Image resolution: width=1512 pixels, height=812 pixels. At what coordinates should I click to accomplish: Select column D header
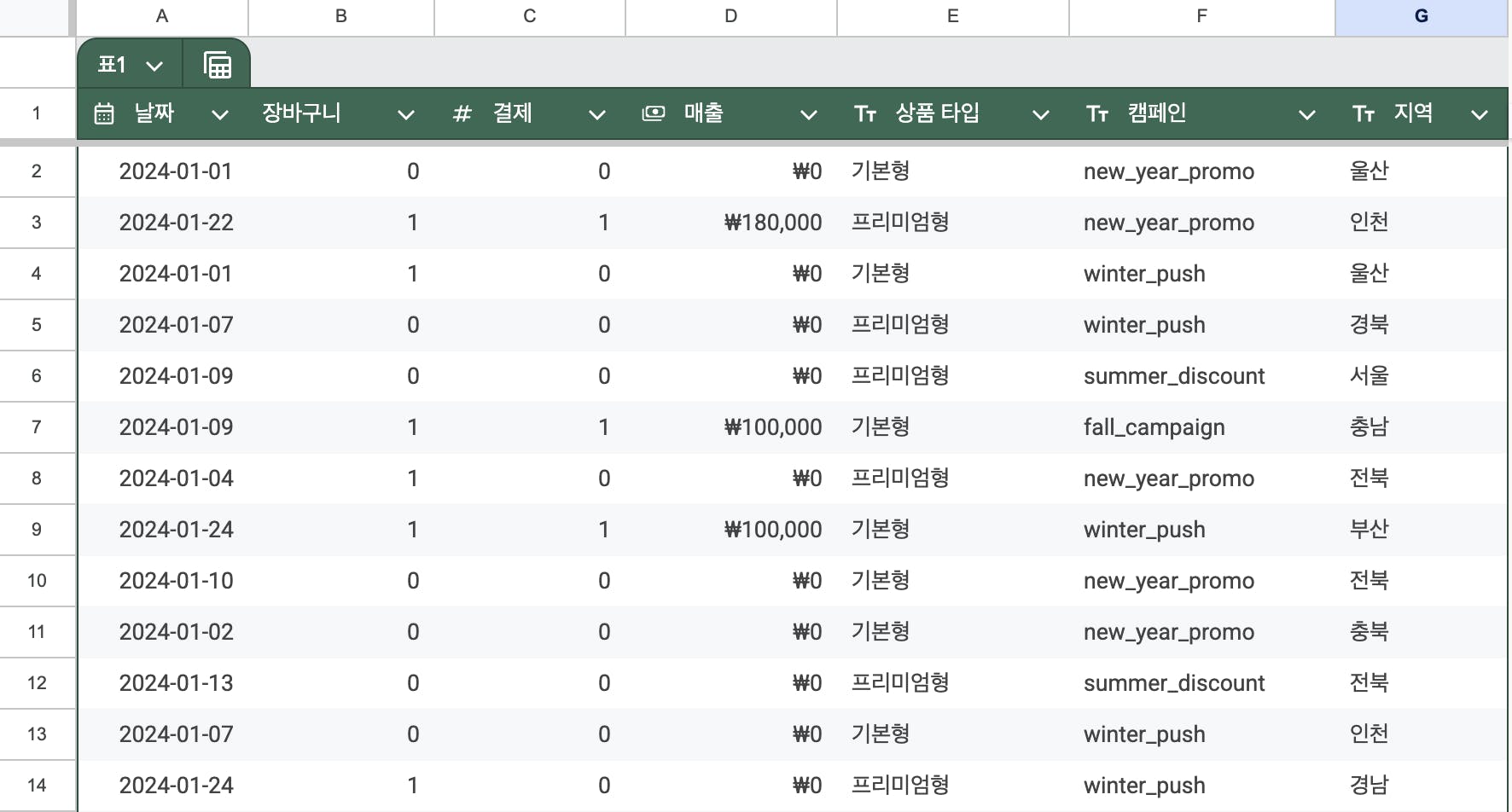click(x=731, y=17)
